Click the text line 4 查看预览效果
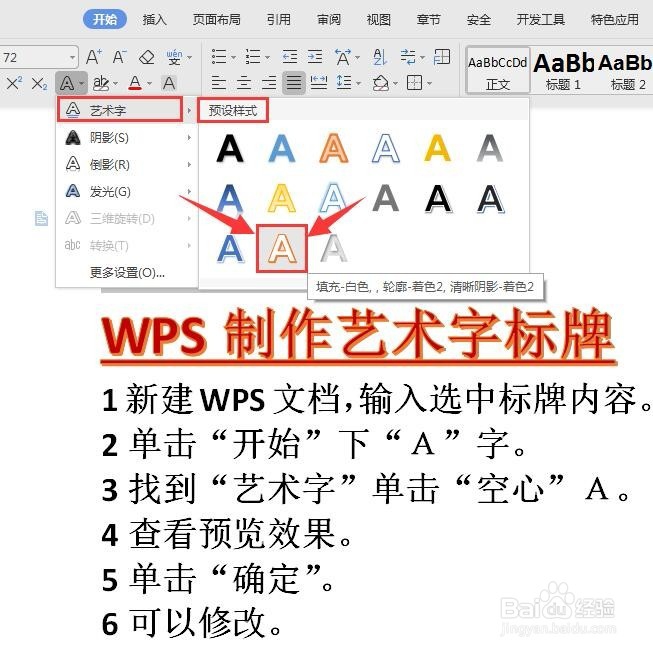Image resolution: width=653 pixels, height=652 pixels. 227,534
